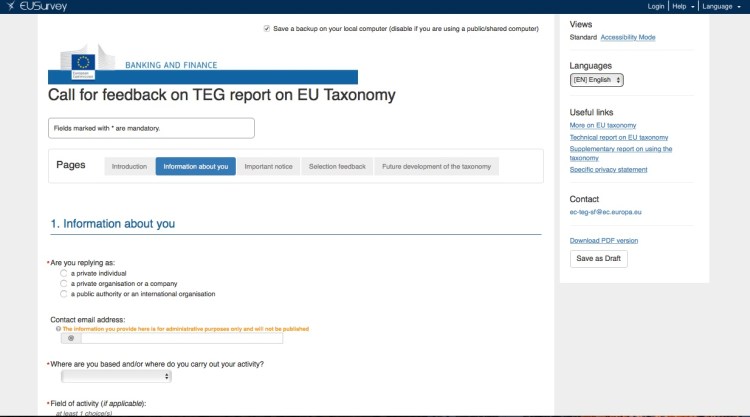750x417 pixels.
Task: Click into the contact email address field
Action: tap(182, 338)
